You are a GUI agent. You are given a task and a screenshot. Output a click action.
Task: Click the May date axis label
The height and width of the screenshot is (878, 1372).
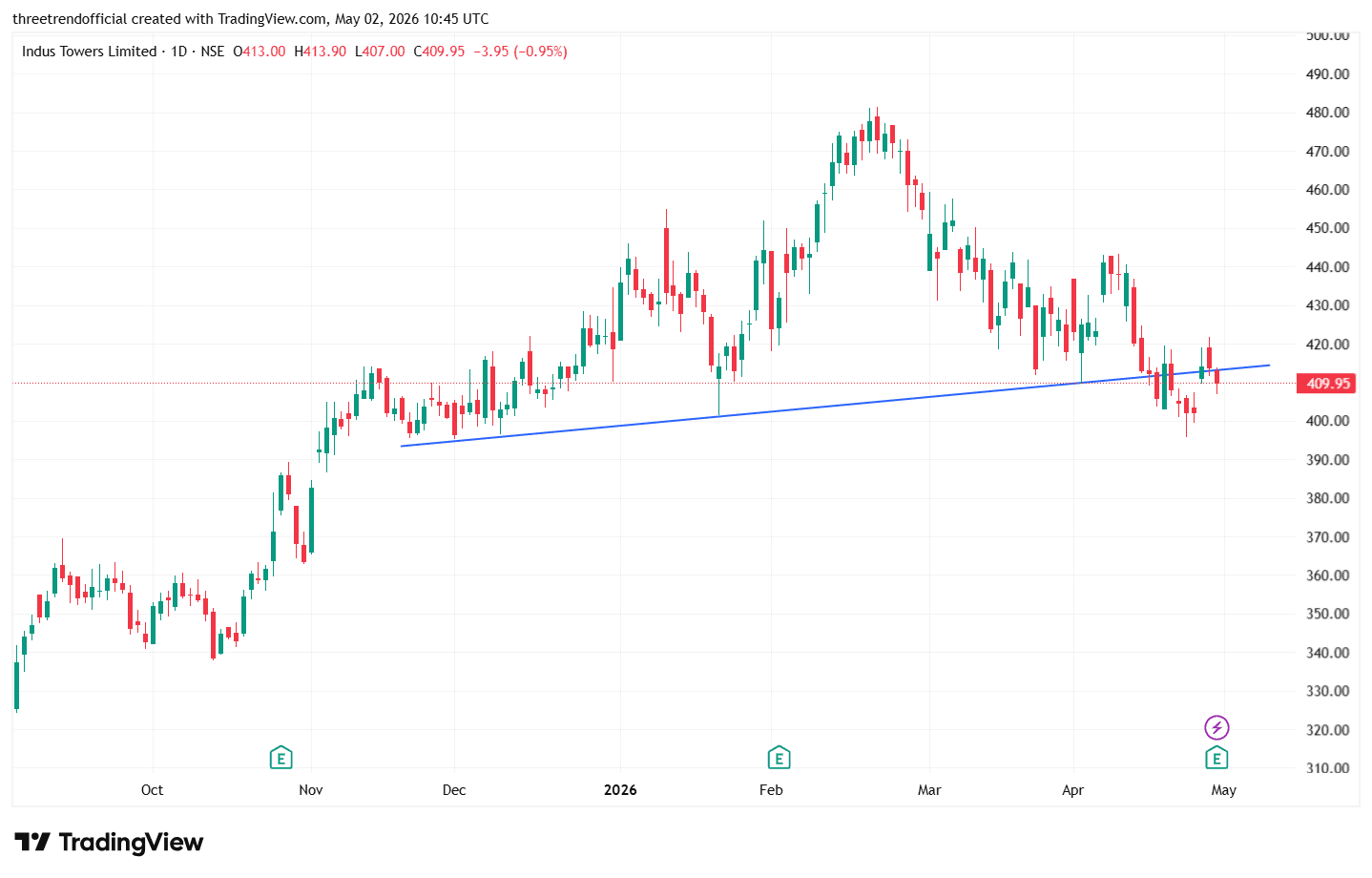1224,790
